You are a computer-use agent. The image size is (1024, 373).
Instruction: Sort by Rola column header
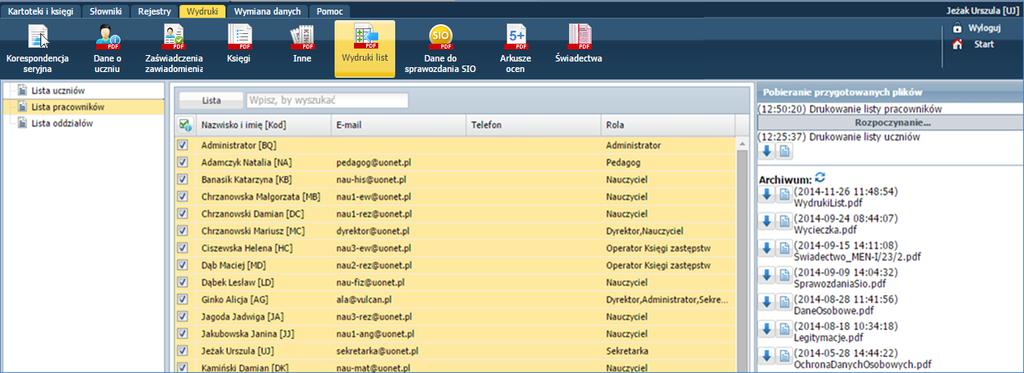667,125
